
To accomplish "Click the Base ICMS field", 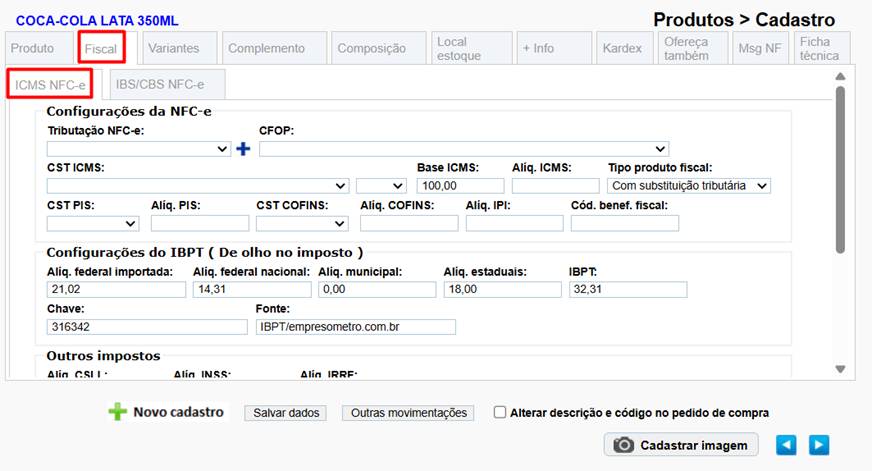I will 460,186.
